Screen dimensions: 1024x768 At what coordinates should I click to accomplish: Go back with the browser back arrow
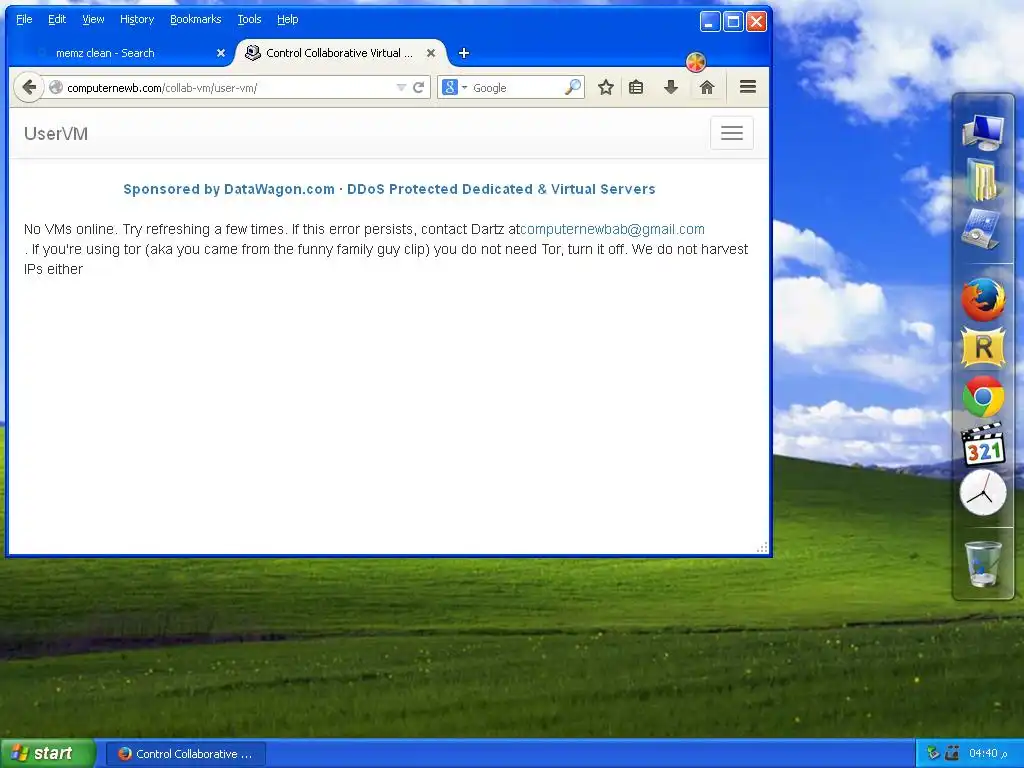pos(29,87)
